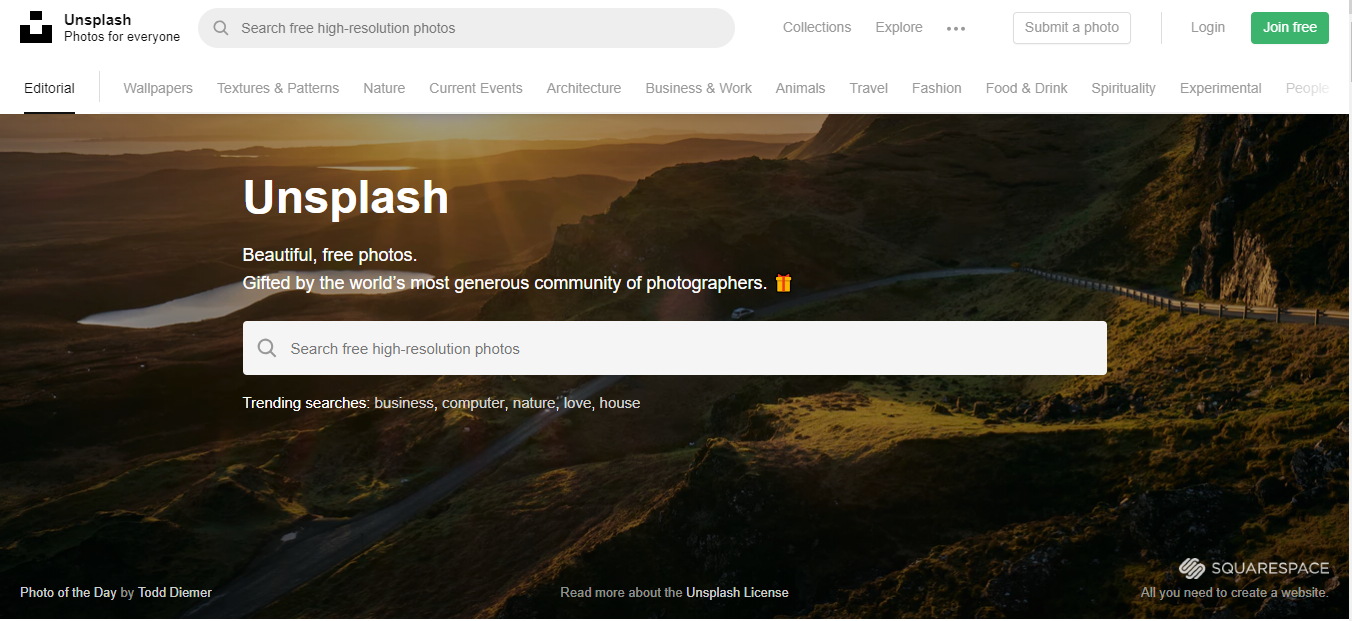The height and width of the screenshot is (621, 1352).
Task: Click magnifier icon in hero search box
Action: tap(267, 348)
